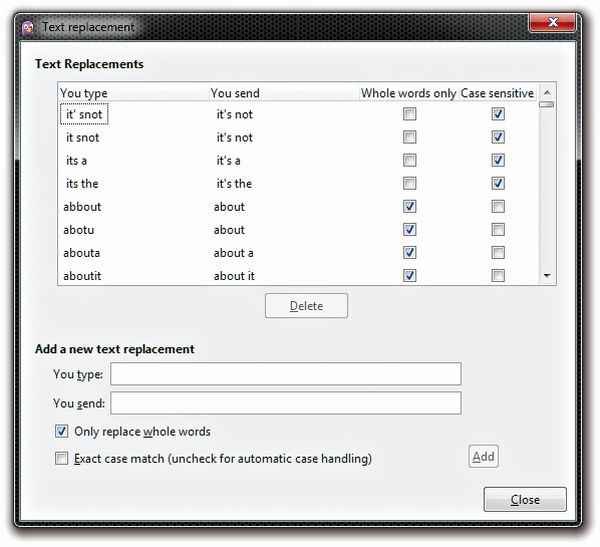
Task: Select the "aboutit" entry
Action: [x=82, y=276]
